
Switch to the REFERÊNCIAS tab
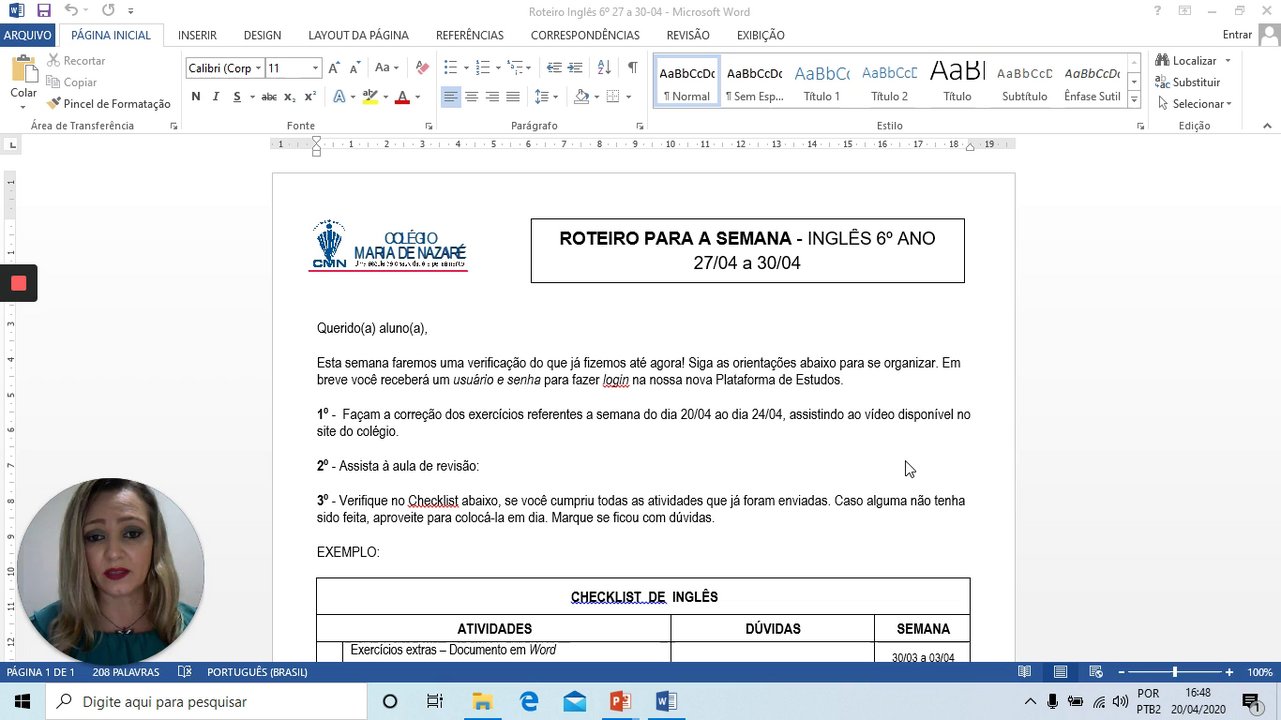[x=469, y=35]
